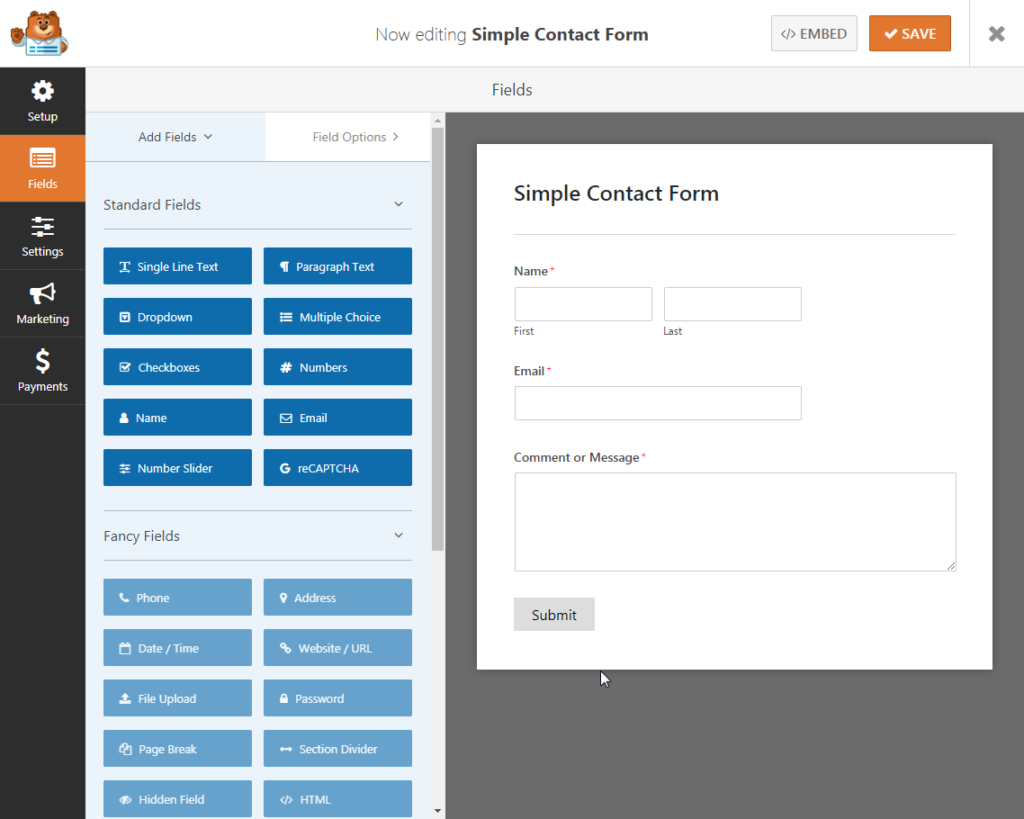Add a Hidden Field
This screenshot has width=1024, height=819.
177,798
